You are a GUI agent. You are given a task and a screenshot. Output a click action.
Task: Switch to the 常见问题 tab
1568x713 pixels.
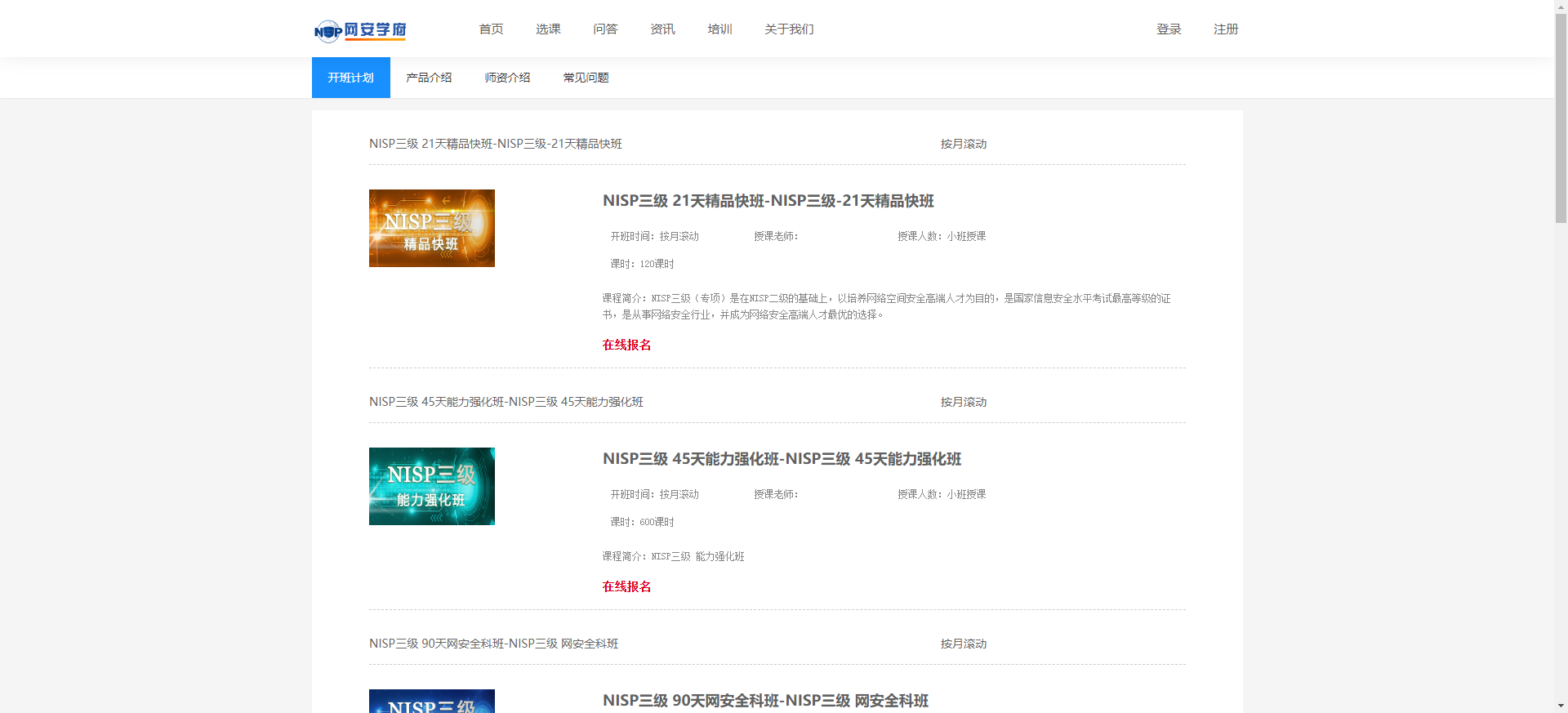(586, 78)
